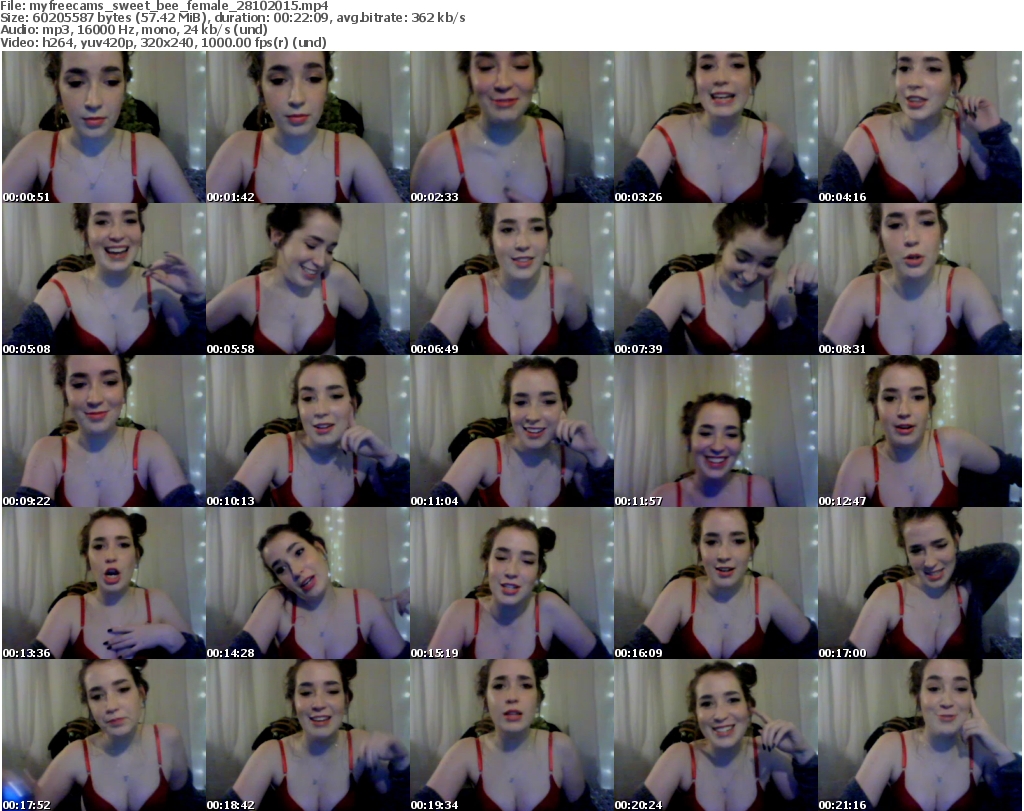Open the frame stamped 00:05:58
This screenshot has height=811, width=1024.
point(308,279)
